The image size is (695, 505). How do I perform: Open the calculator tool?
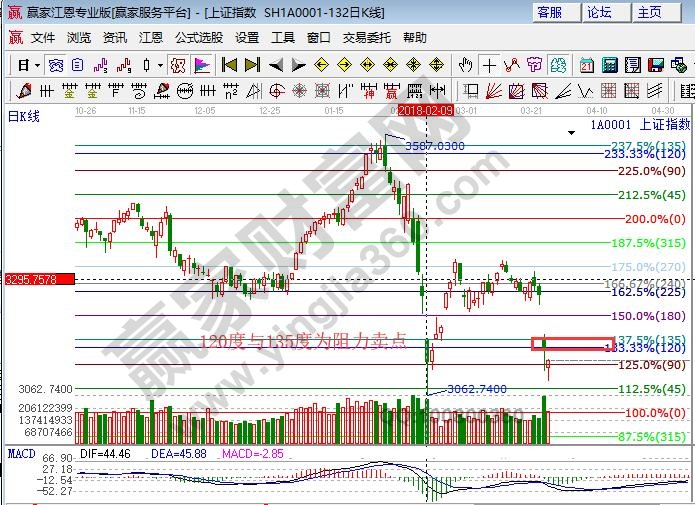point(610,65)
